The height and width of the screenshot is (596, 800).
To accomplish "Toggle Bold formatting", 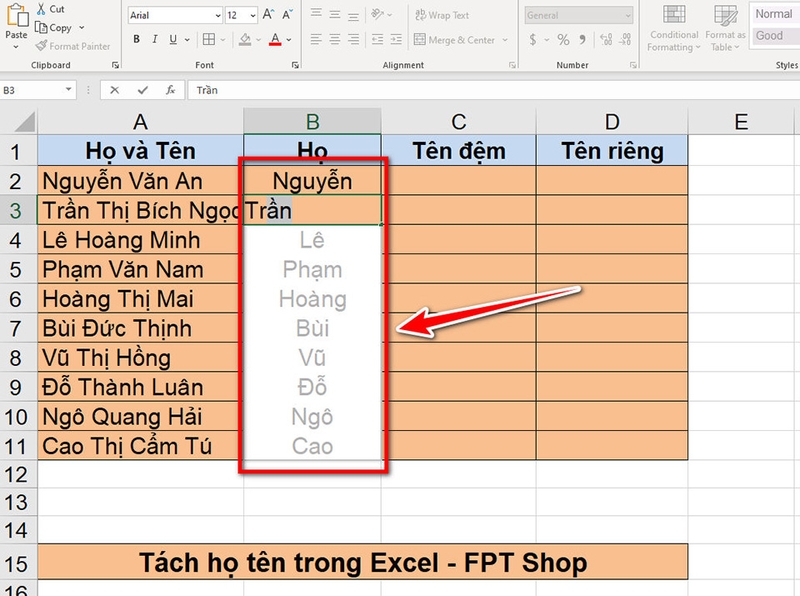I will click(136, 39).
